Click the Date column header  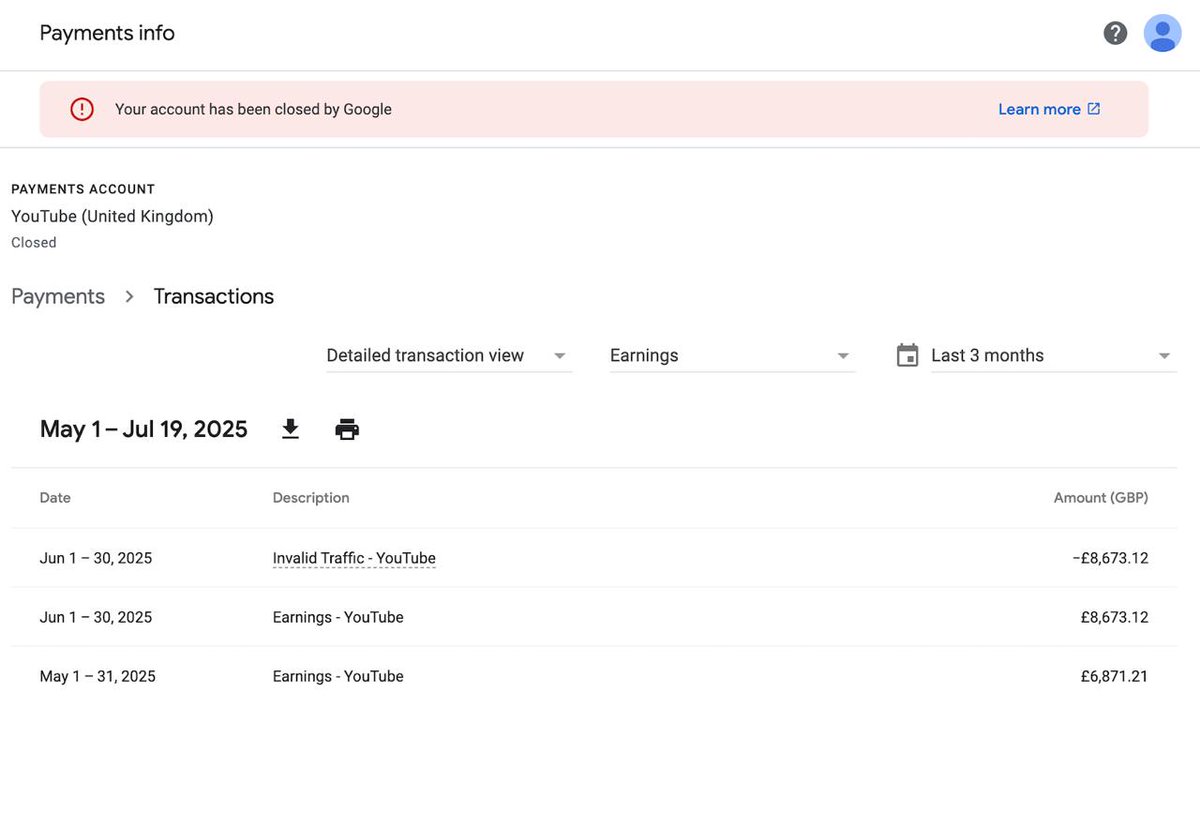click(55, 497)
